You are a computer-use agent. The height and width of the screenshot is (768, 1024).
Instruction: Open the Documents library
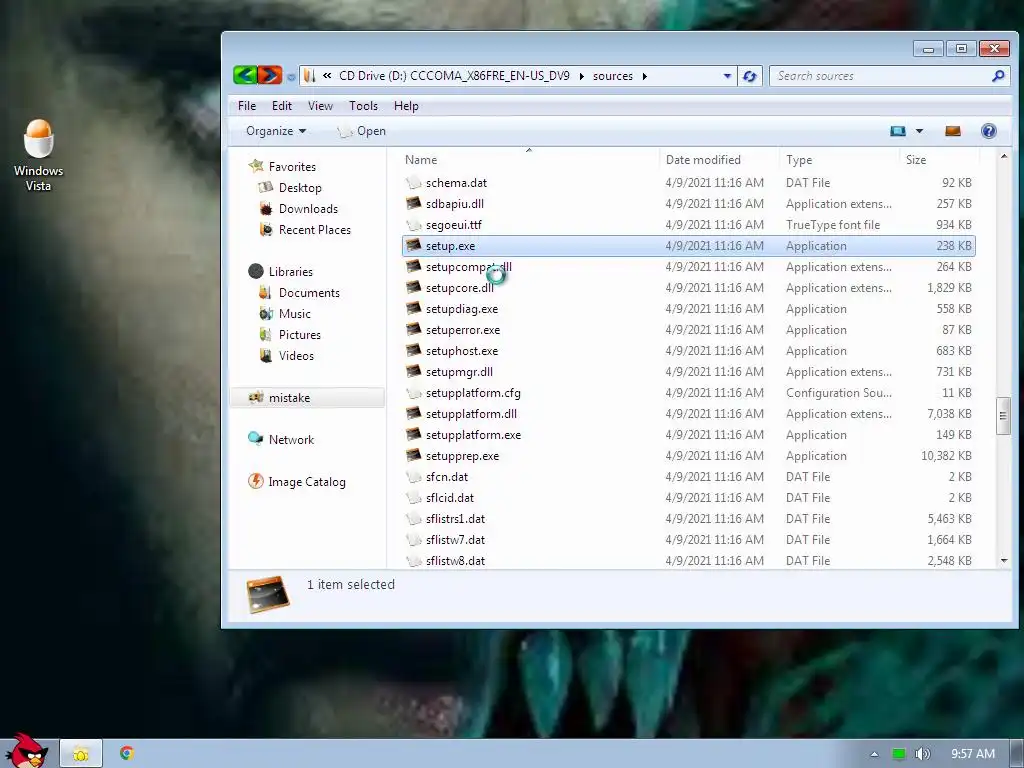click(x=309, y=293)
